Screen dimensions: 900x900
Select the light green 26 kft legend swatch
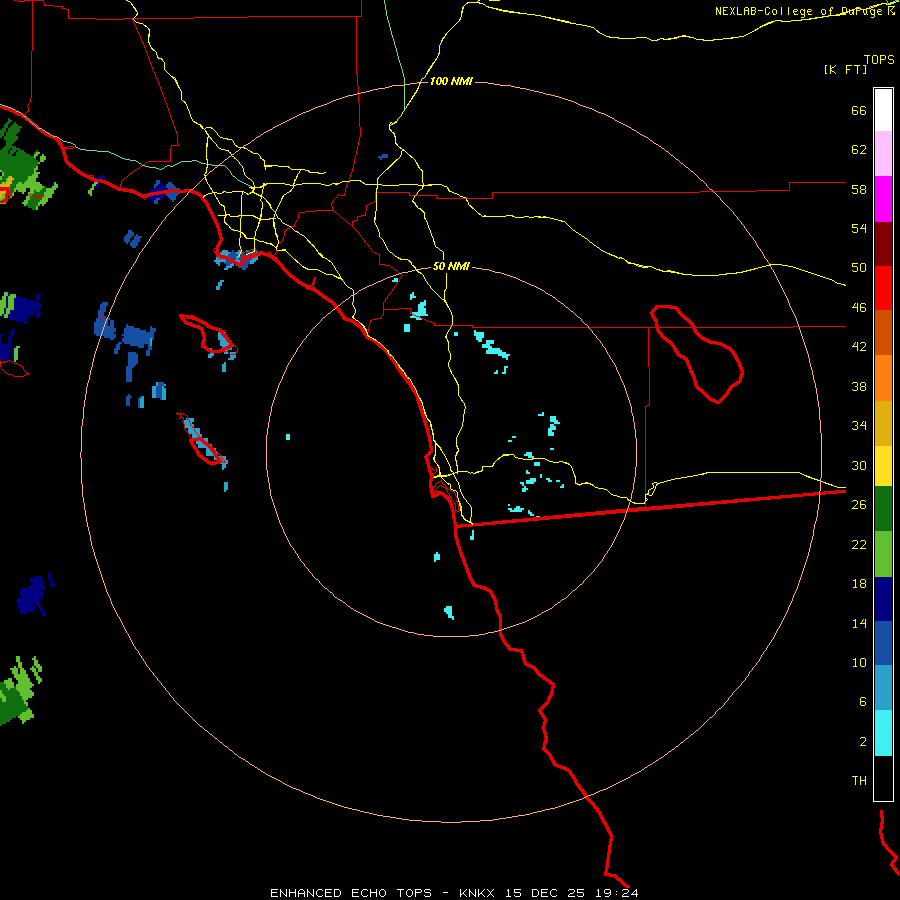tap(883, 554)
